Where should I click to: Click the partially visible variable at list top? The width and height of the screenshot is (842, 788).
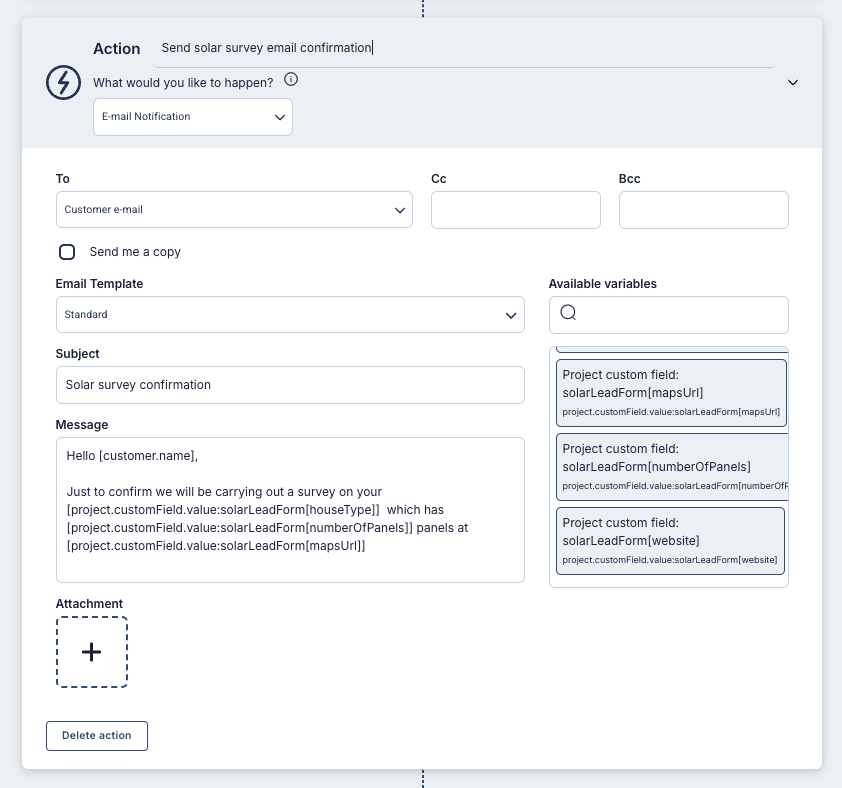(670, 349)
